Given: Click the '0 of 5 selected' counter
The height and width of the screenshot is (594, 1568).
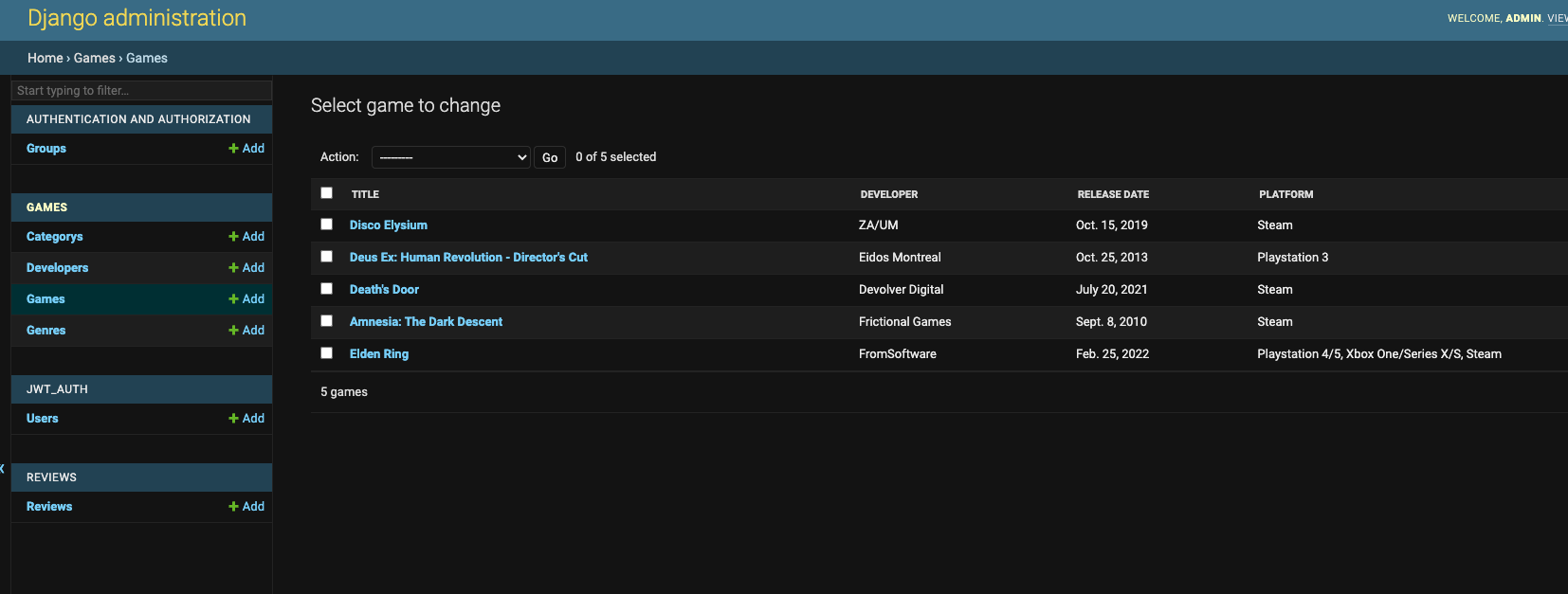Looking at the screenshot, I should [x=616, y=157].
